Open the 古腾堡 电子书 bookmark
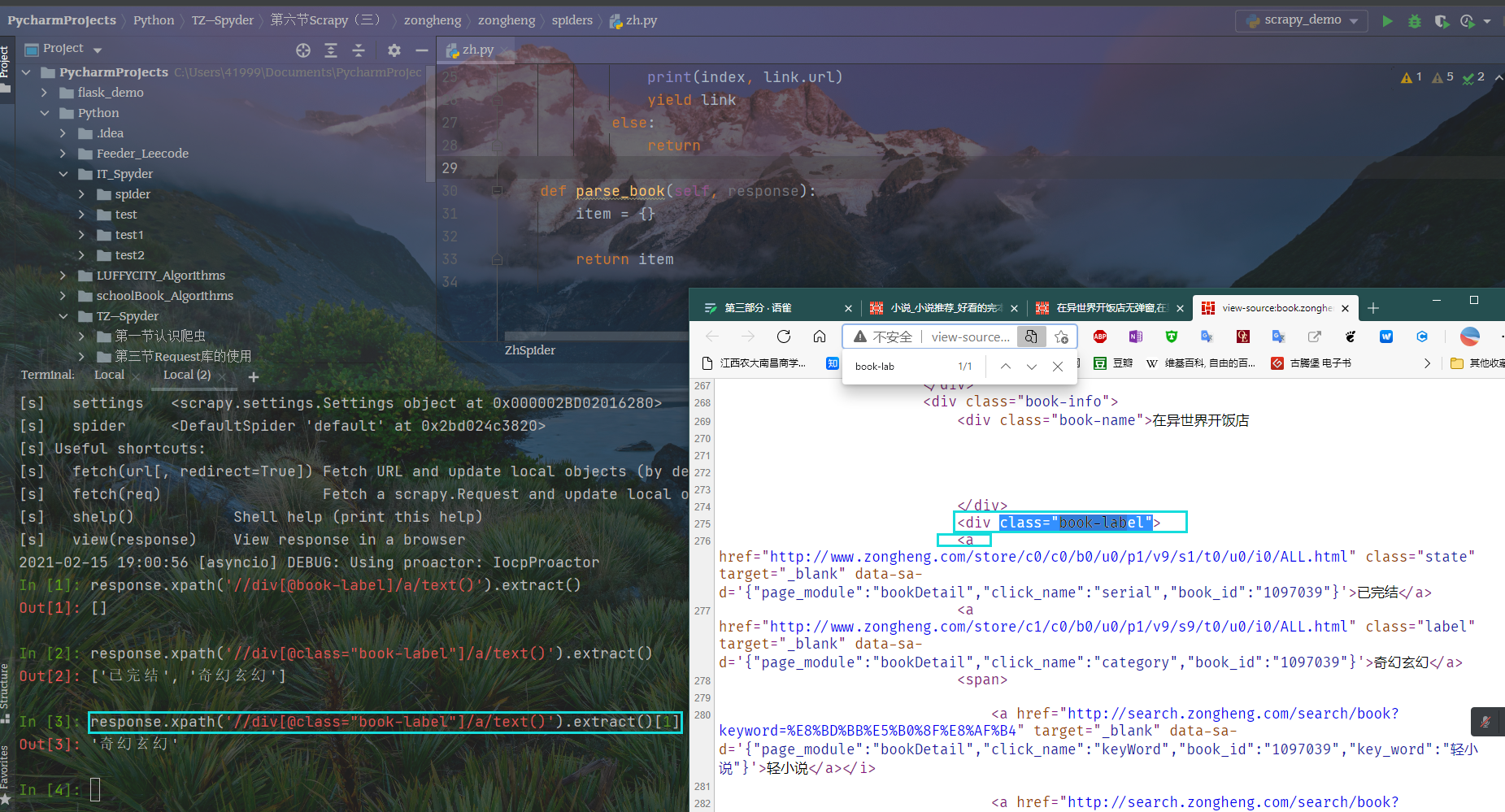Viewport: 1505px width, 812px height. click(x=1311, y=363)
